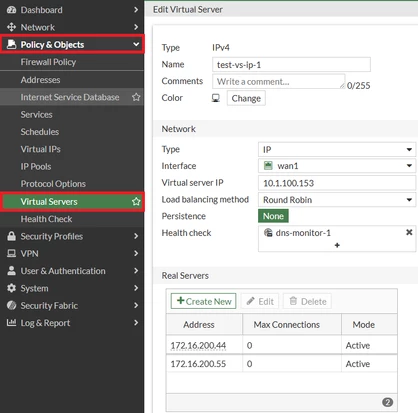The image size is (418, 413).
Task: Open the Load balancing method dropdown
Action: coord(337,200)
